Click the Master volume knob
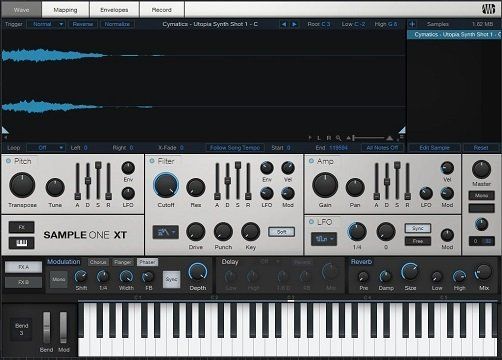Image resolution: width=502 pixels, height=360 pixels. point(481,169)
